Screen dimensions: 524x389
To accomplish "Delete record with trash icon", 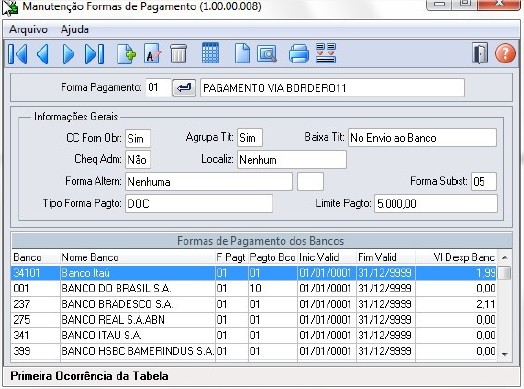I will click(178, 53).
